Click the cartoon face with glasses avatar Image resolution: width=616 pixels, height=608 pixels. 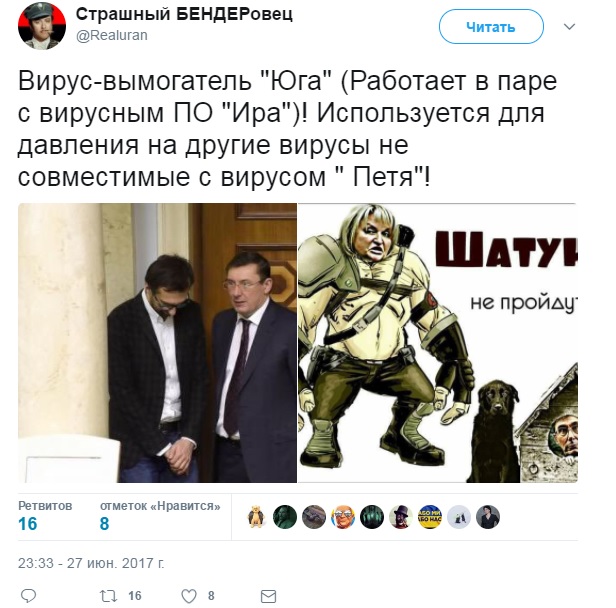(343, 516)
